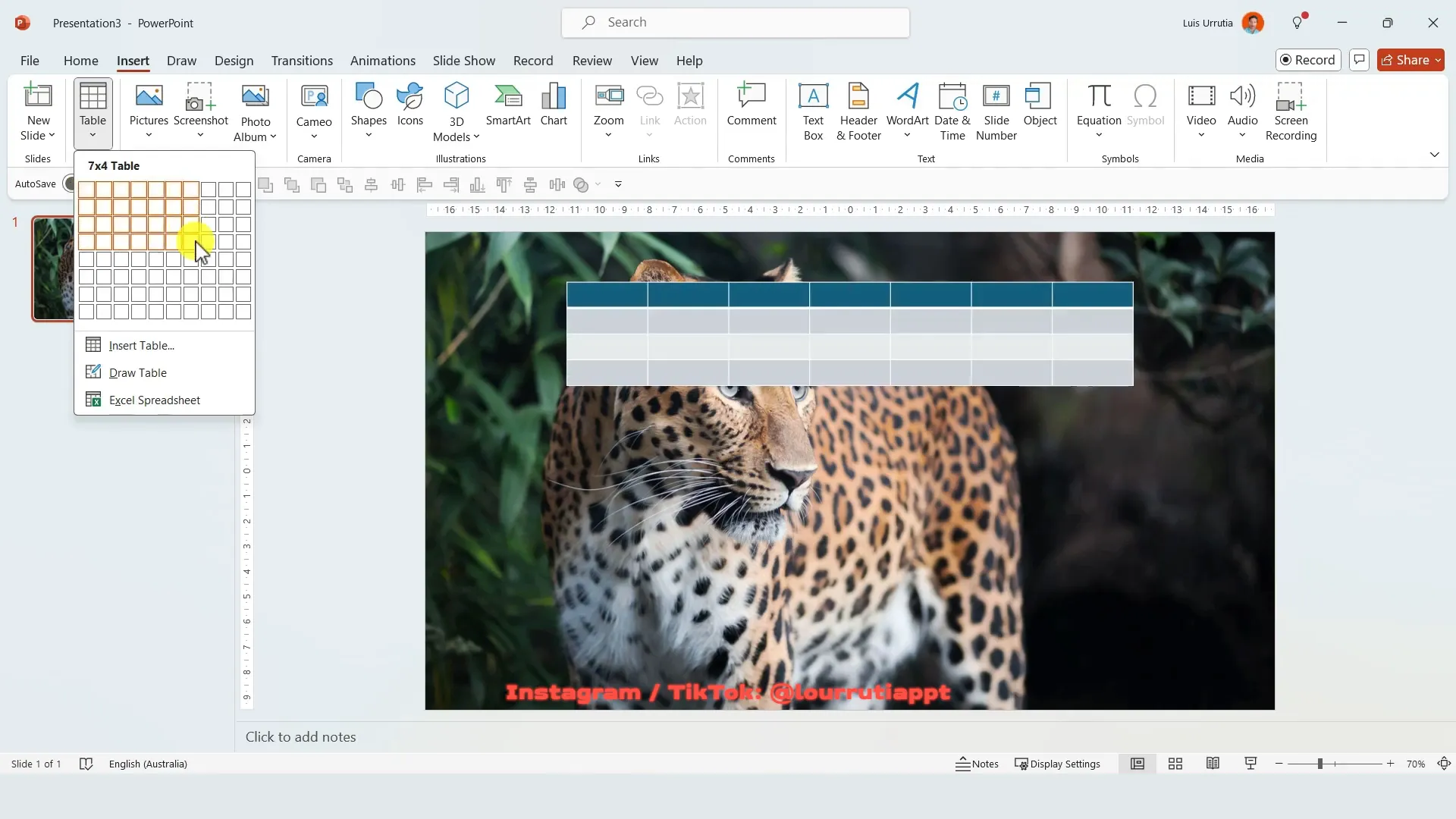Click Align Bottom icon in quick toolbar

(x=478, y=184)
